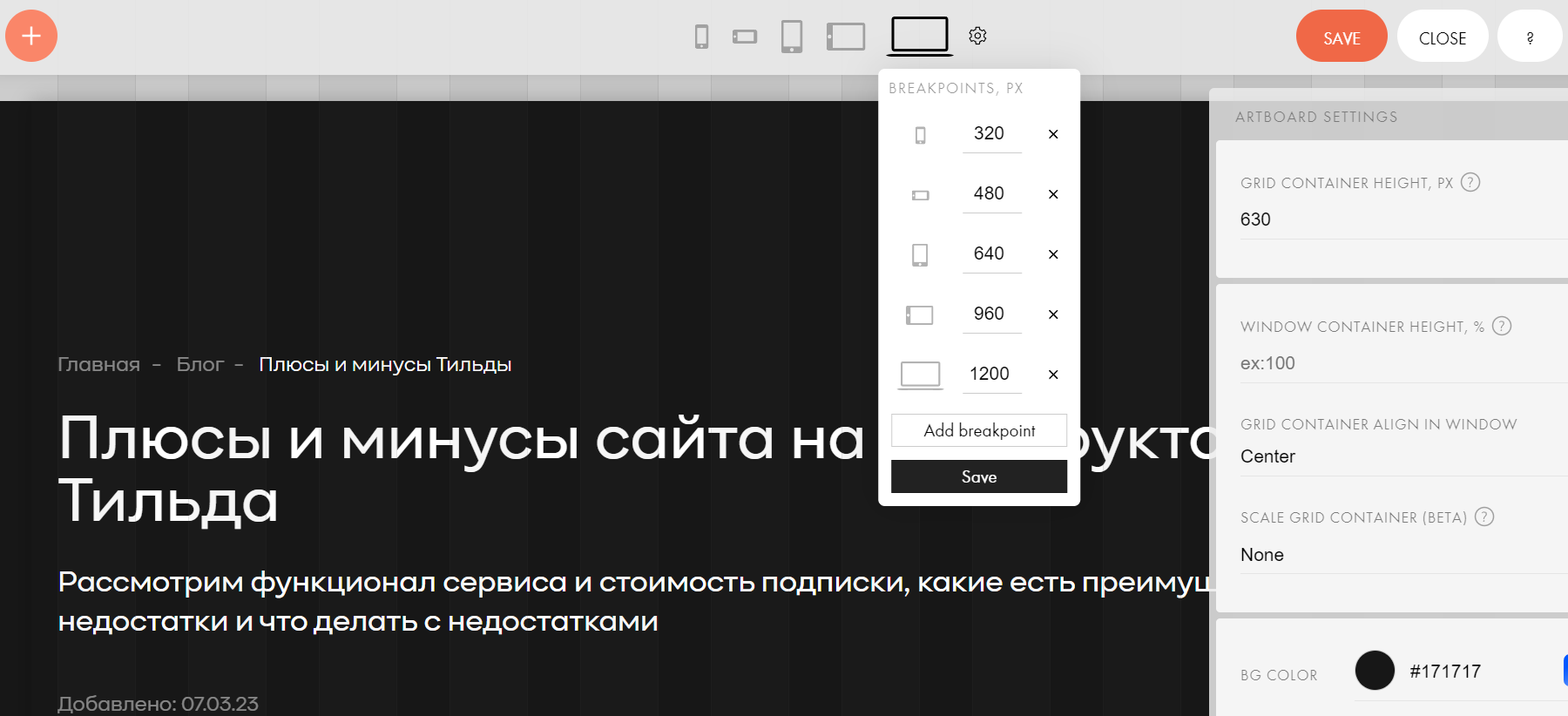The width and height of the screenshot is (1568, 716).
Task: Edit the 640 breakpoint value field
Action: tap(991, 254)
